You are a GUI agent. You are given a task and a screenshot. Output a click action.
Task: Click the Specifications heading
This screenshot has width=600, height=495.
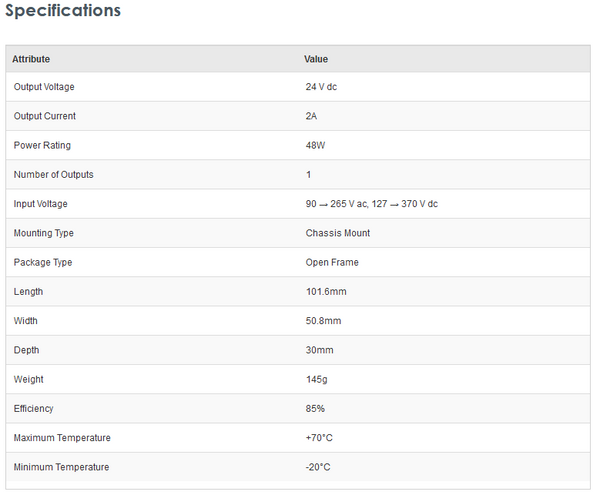(63, 11)
